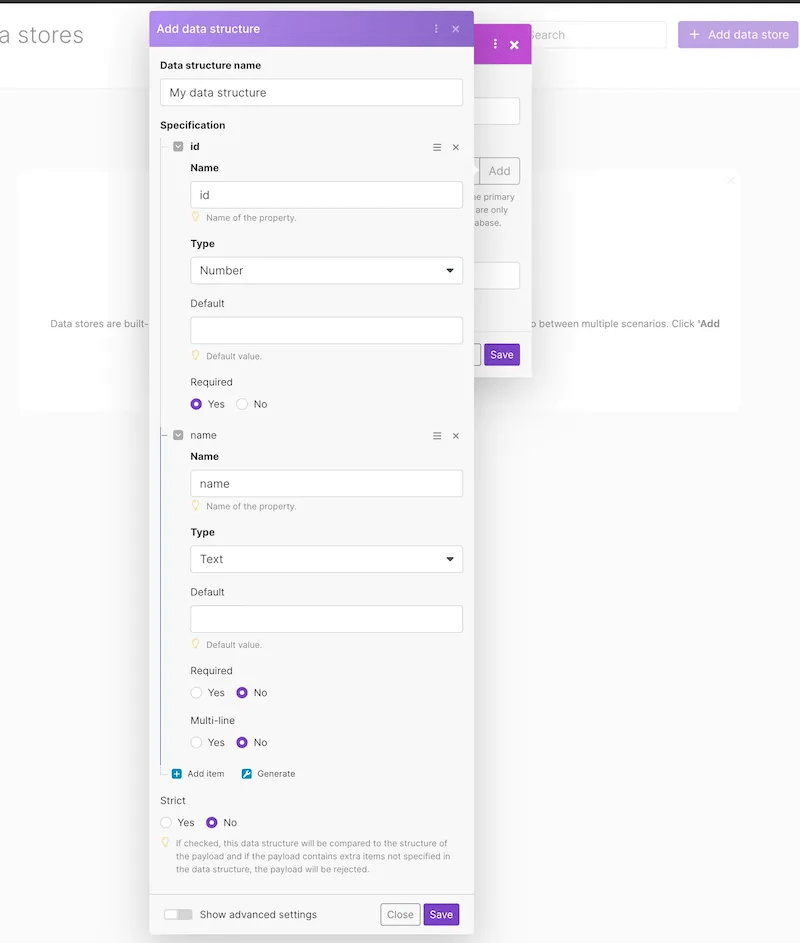Click the Generate wrench icon
This screenshot has height=943, width=800.
[245, 773]
